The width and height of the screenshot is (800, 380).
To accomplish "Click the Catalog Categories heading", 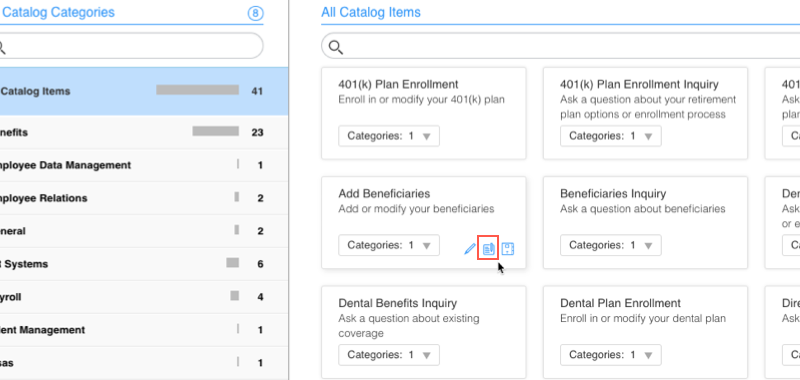I will point(59,12).
